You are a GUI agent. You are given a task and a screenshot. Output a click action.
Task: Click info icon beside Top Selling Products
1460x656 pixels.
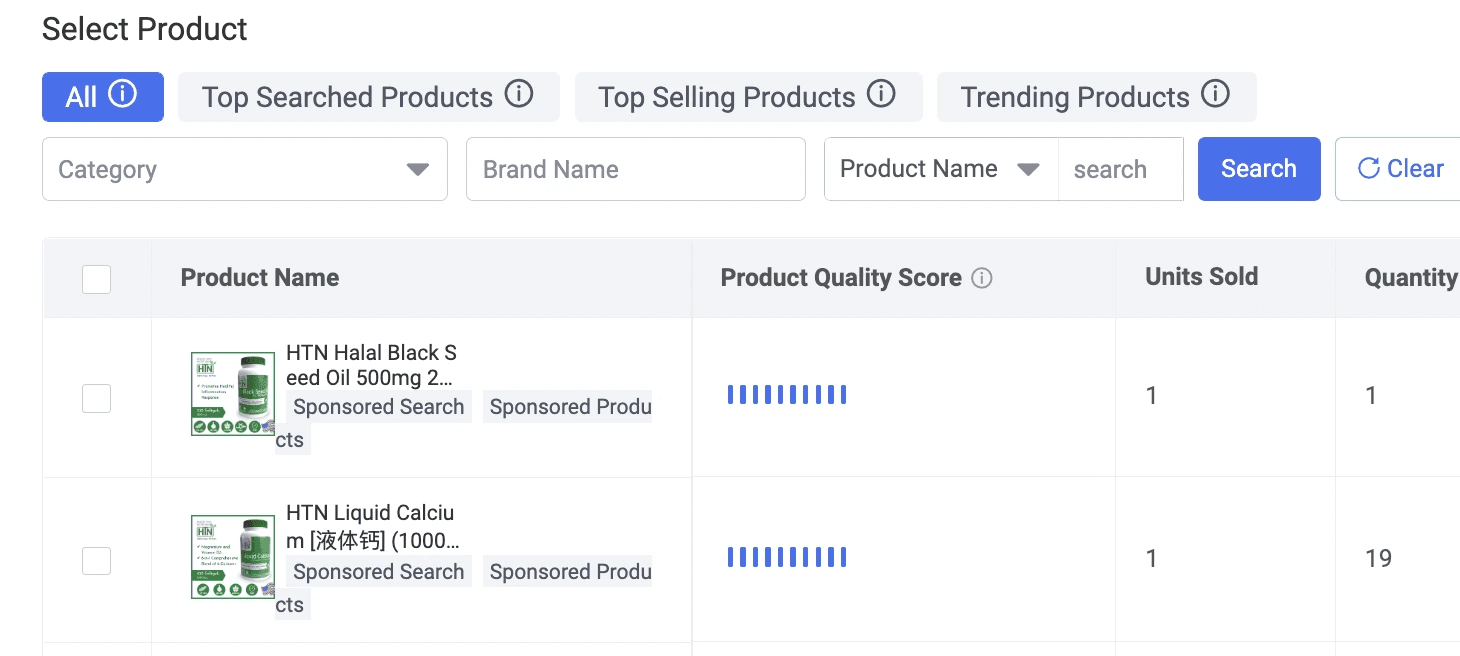(880, 95)
